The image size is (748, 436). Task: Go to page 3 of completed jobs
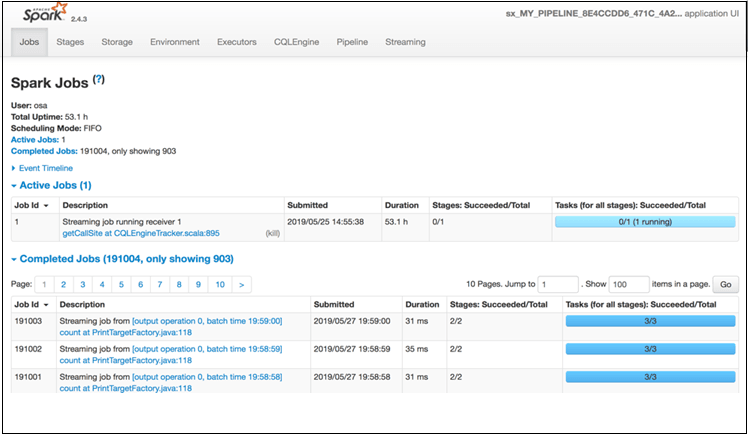click(x=83, y=285)
